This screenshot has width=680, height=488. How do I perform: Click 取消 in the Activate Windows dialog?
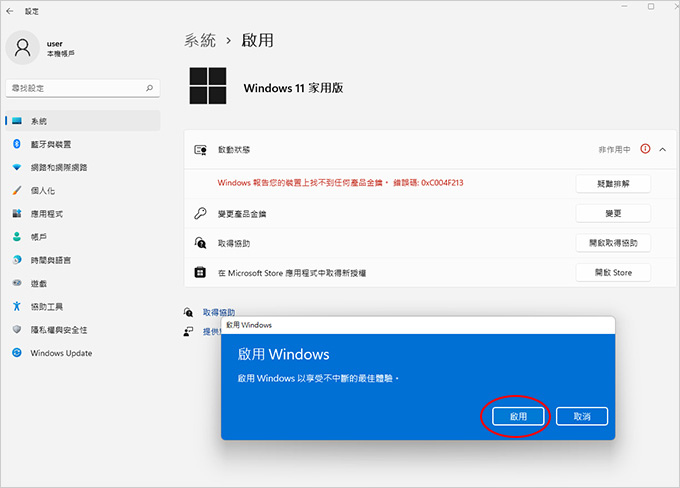pyautogui.click(x=582, y=416)
